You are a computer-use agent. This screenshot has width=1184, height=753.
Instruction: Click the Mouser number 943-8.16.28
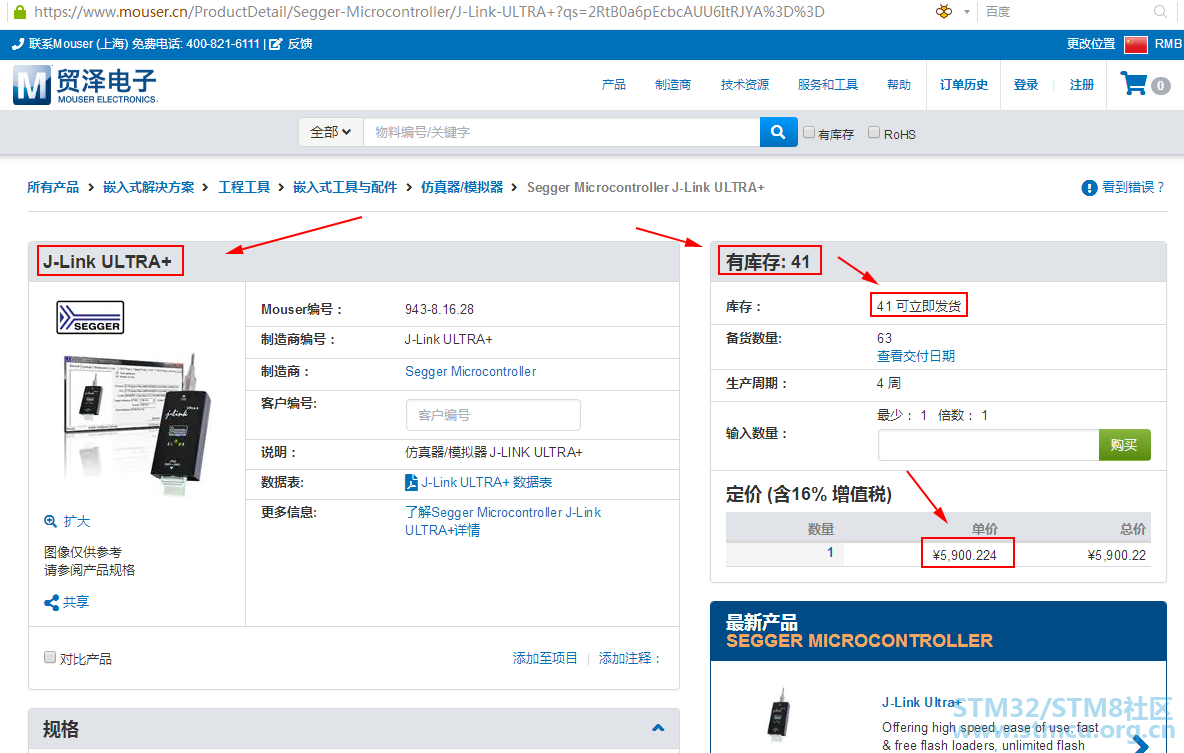tap(439, 310)
